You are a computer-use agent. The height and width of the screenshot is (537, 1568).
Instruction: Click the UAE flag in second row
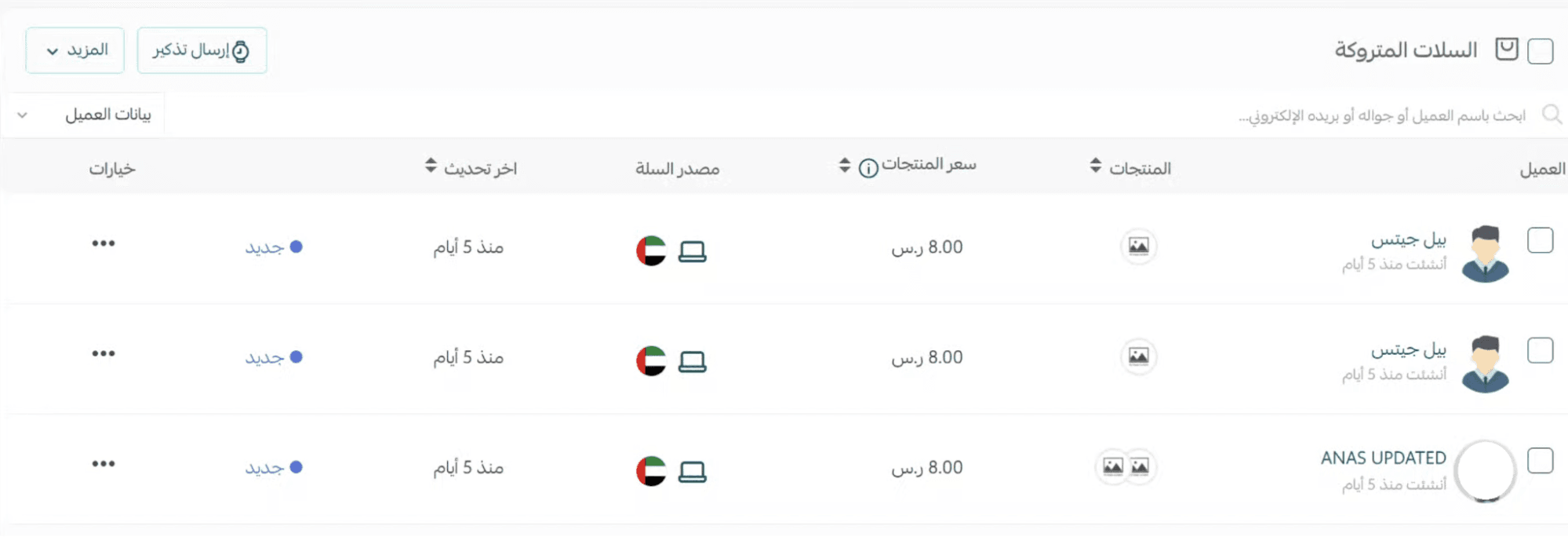pyautogui.click(x=651, y=361)
